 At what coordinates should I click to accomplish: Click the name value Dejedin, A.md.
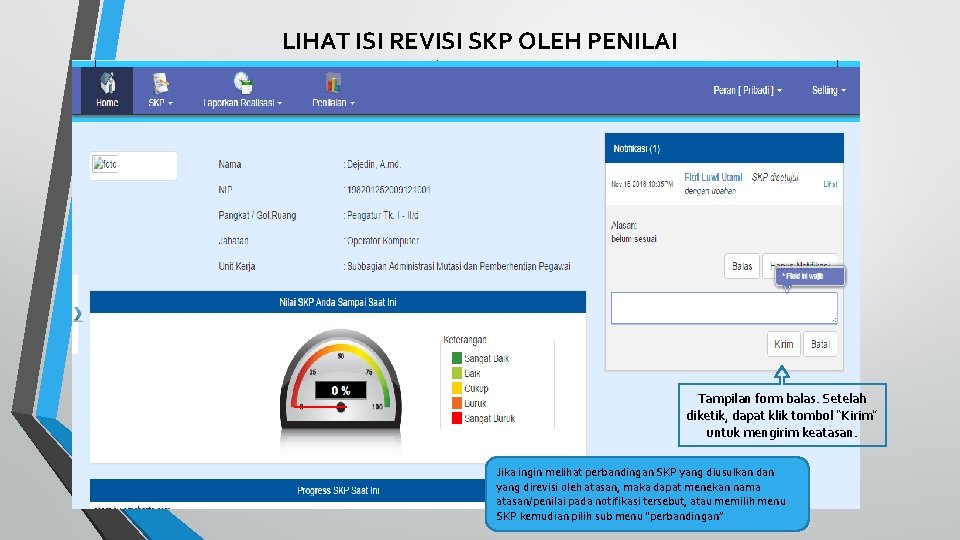[373, 164]
